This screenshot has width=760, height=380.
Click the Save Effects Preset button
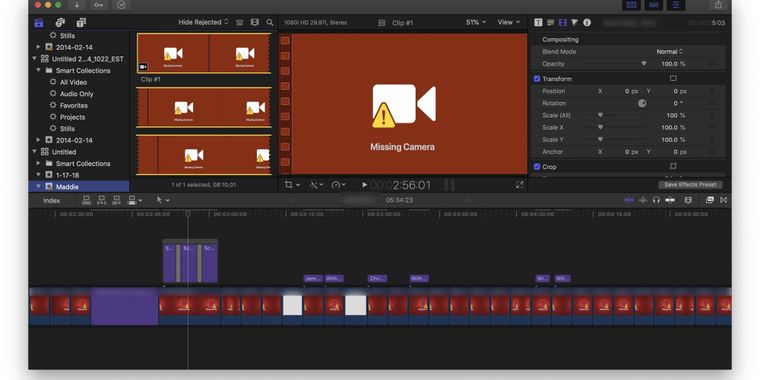690,185
